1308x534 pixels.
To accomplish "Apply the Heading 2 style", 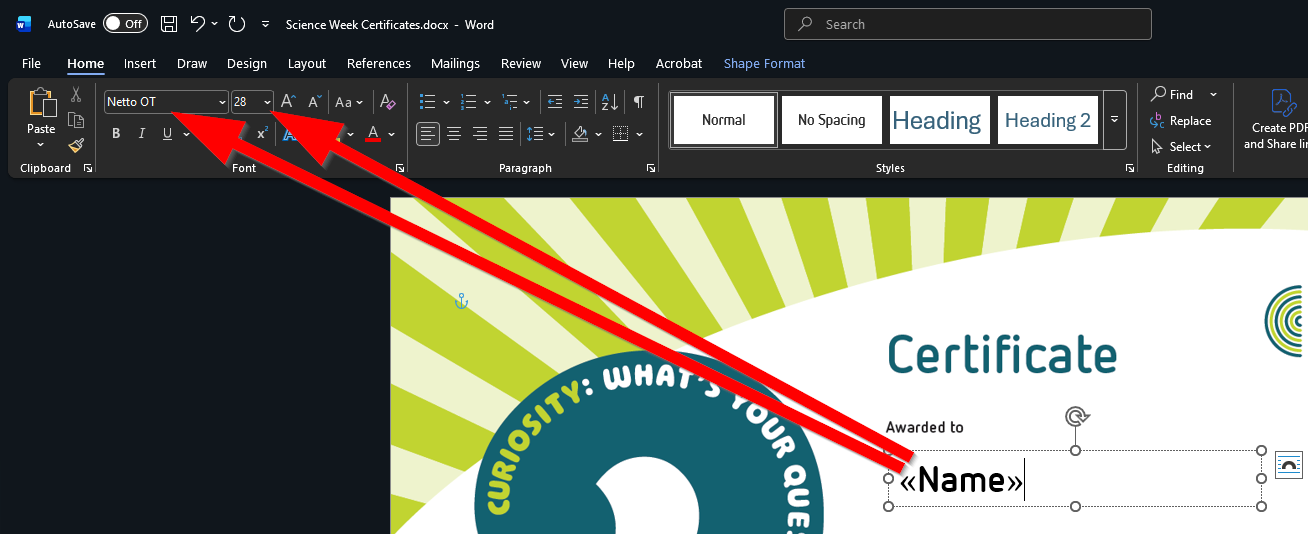I will click(x=1047, y=120).
